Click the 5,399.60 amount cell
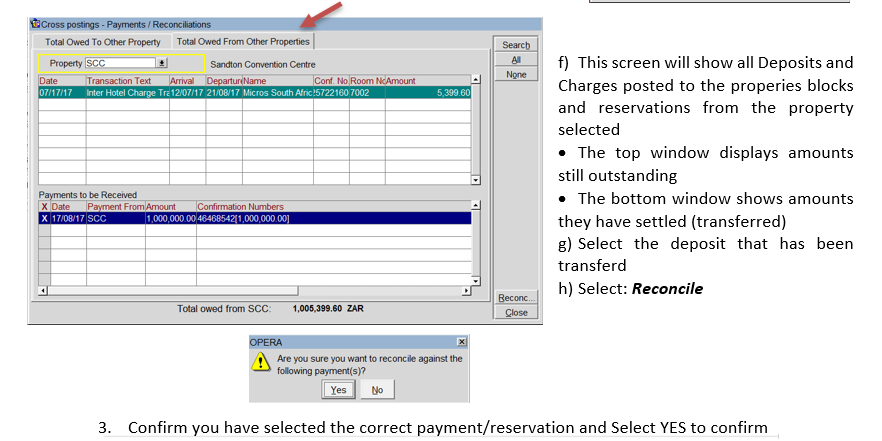The image size is (882, 441). (x=428, y=93)
